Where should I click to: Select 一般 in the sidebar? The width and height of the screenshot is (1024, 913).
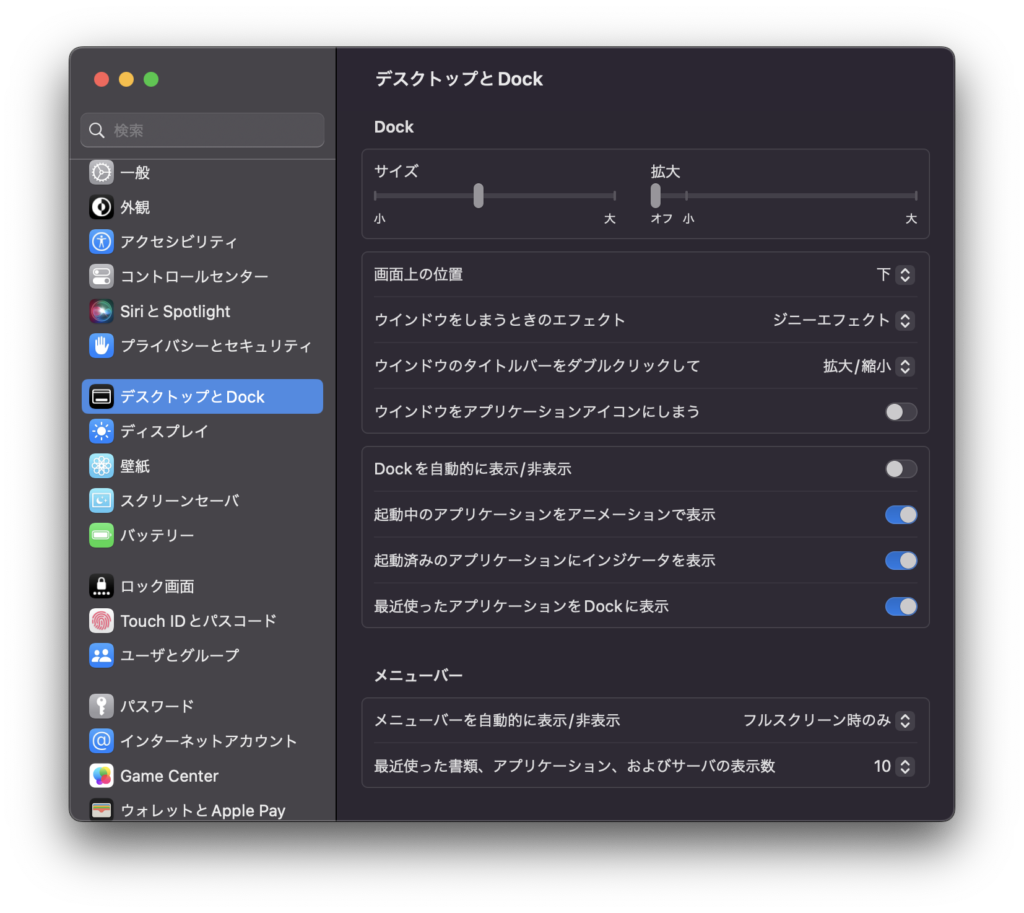coord(202,172)
